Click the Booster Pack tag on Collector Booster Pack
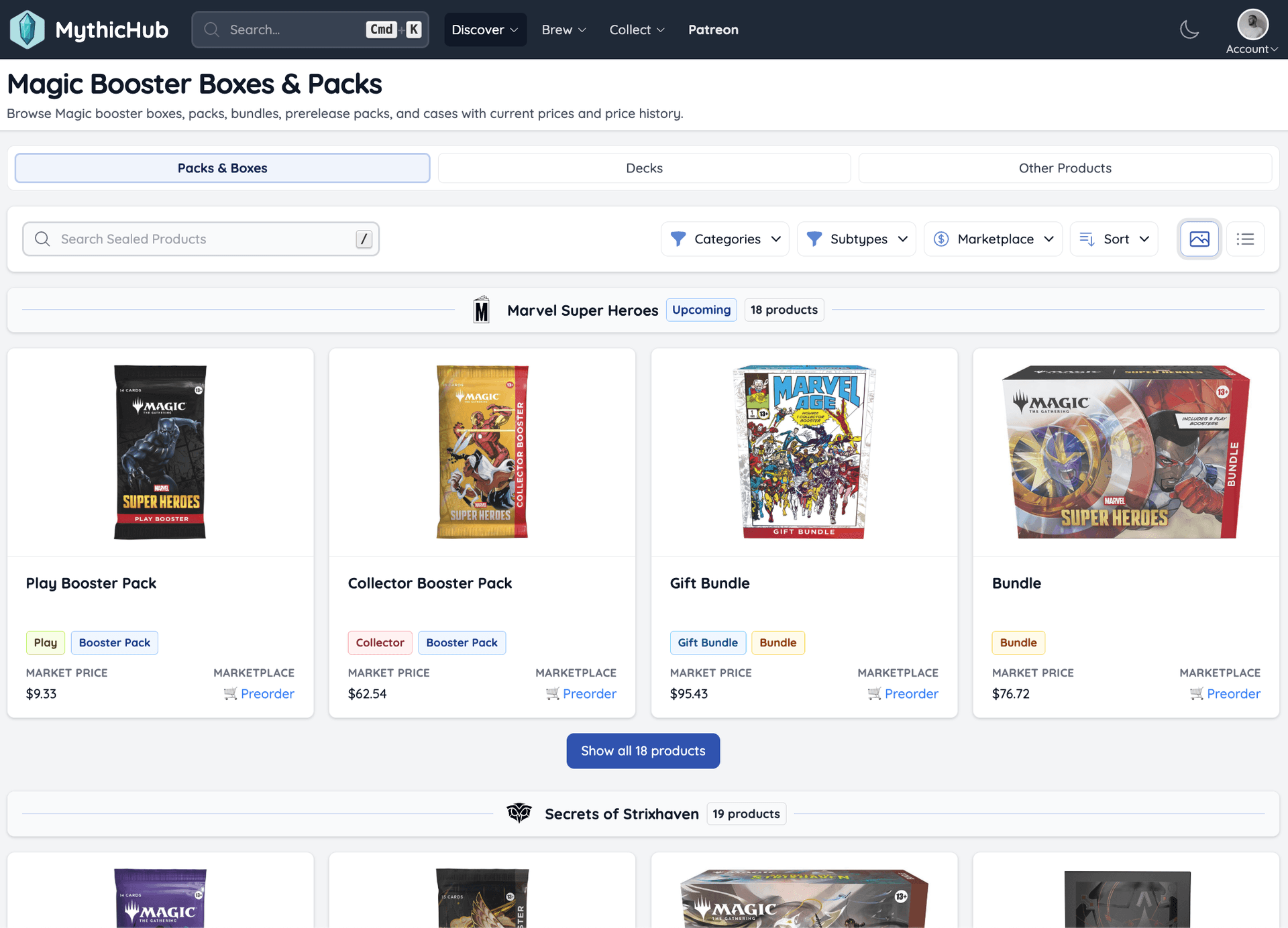Image resolution: width=1288 pixels, height=928 pixels. 462,642
